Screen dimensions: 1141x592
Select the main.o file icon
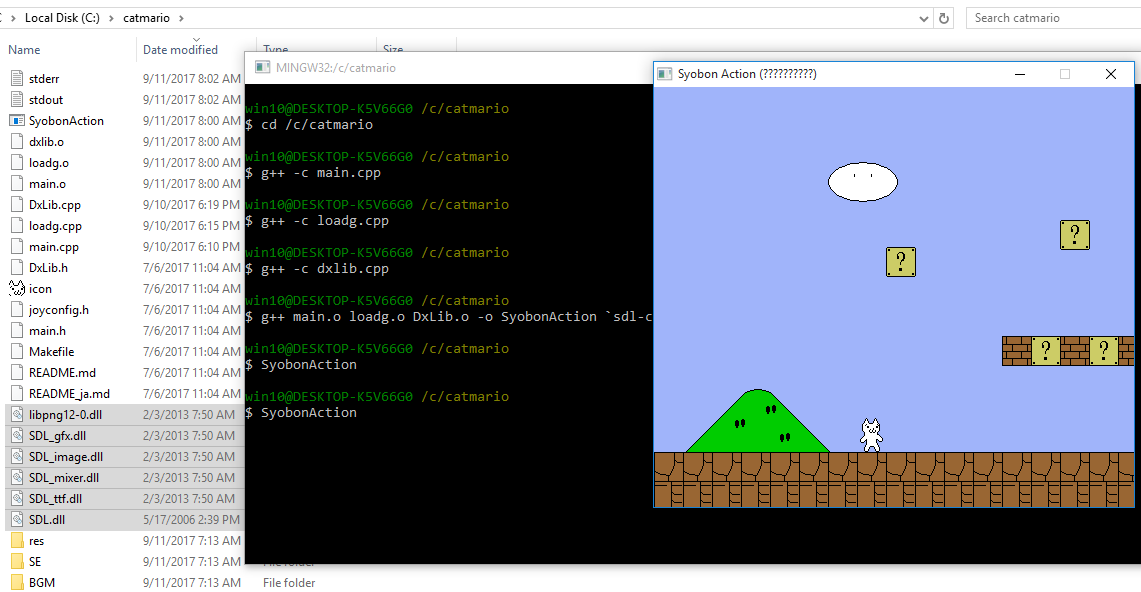17,184
